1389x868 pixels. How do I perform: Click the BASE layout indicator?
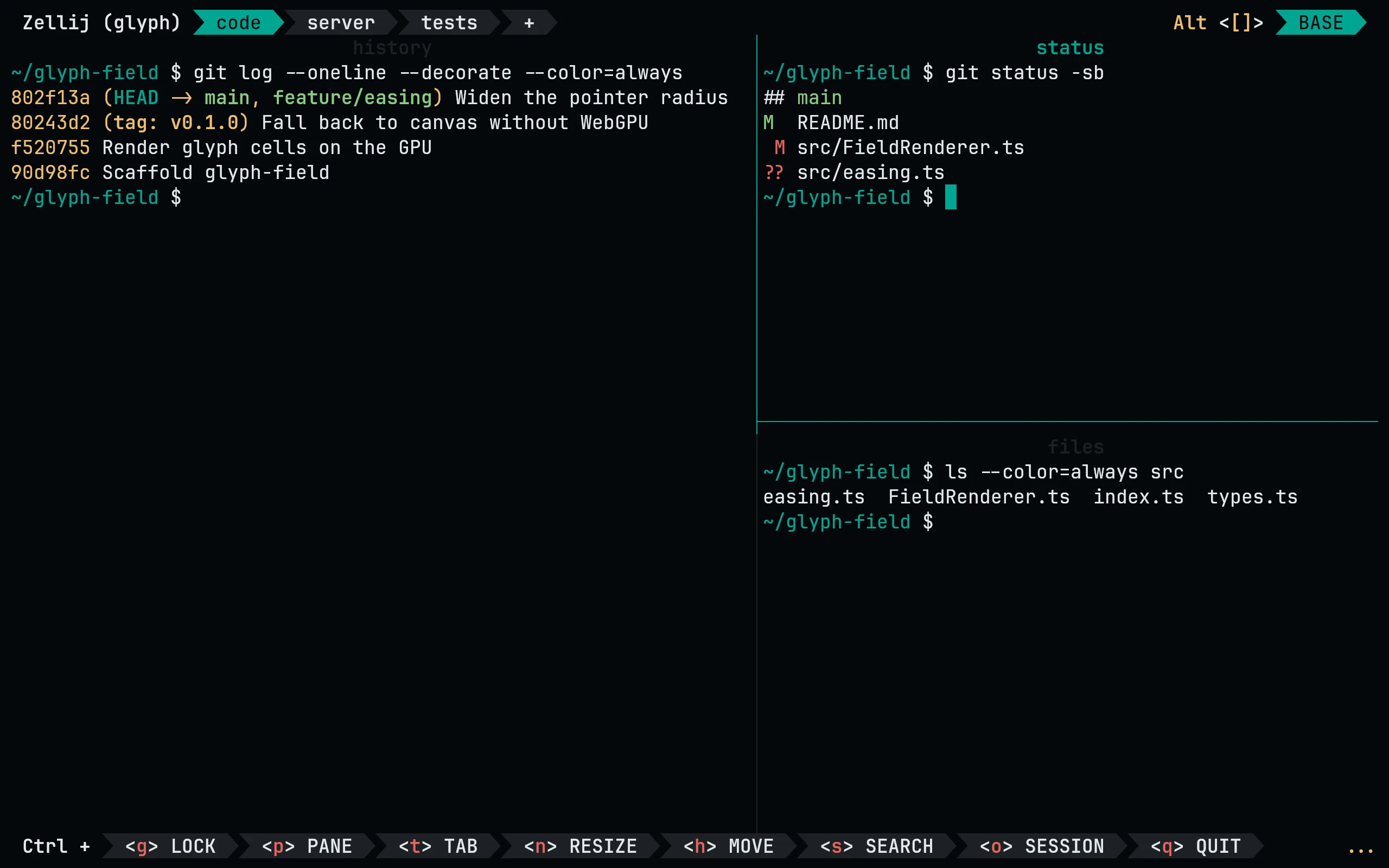pyautogui.click(x=1321, y=22)
